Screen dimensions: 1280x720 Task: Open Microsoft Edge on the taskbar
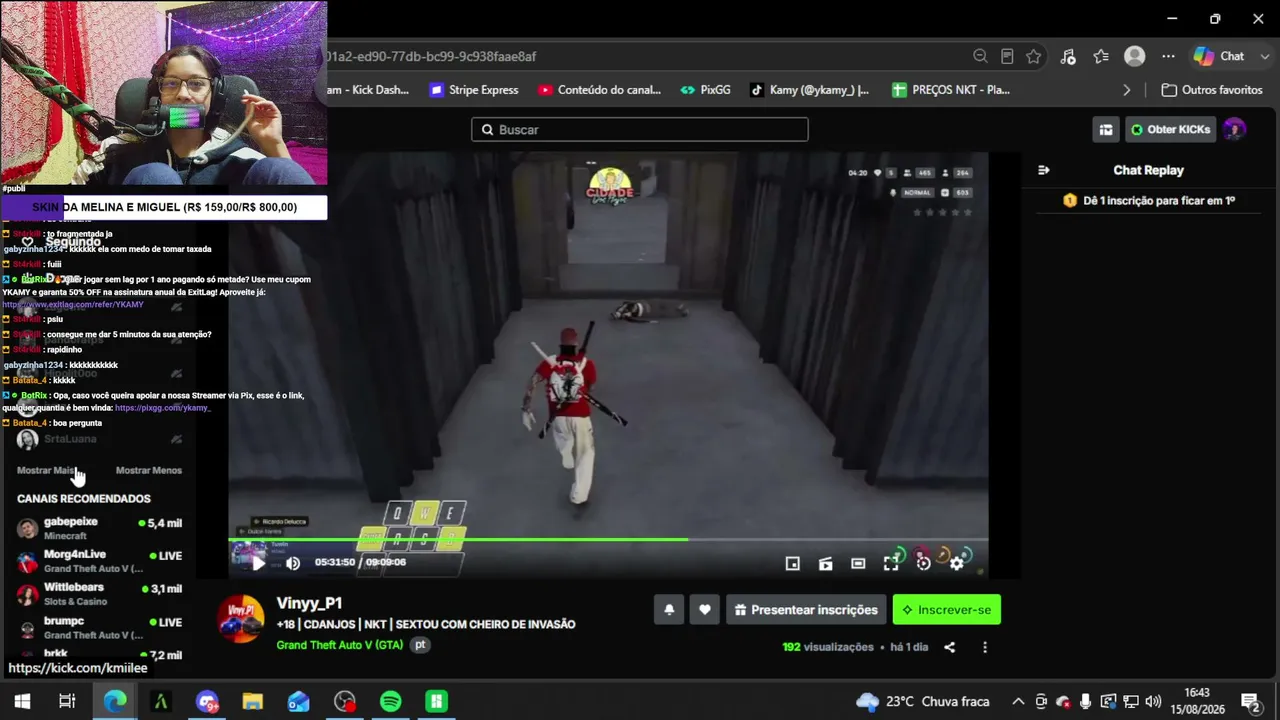coord(115,701)
